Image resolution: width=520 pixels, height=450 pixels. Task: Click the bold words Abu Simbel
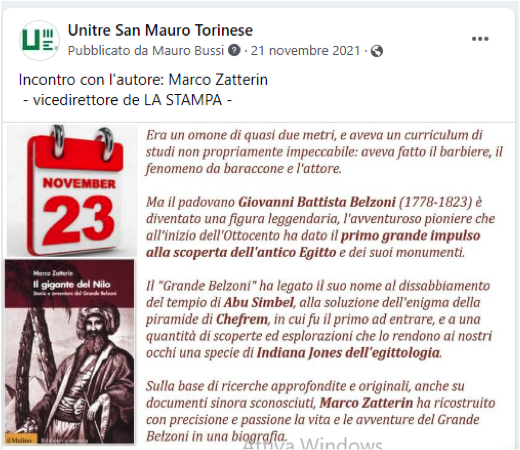259,302
